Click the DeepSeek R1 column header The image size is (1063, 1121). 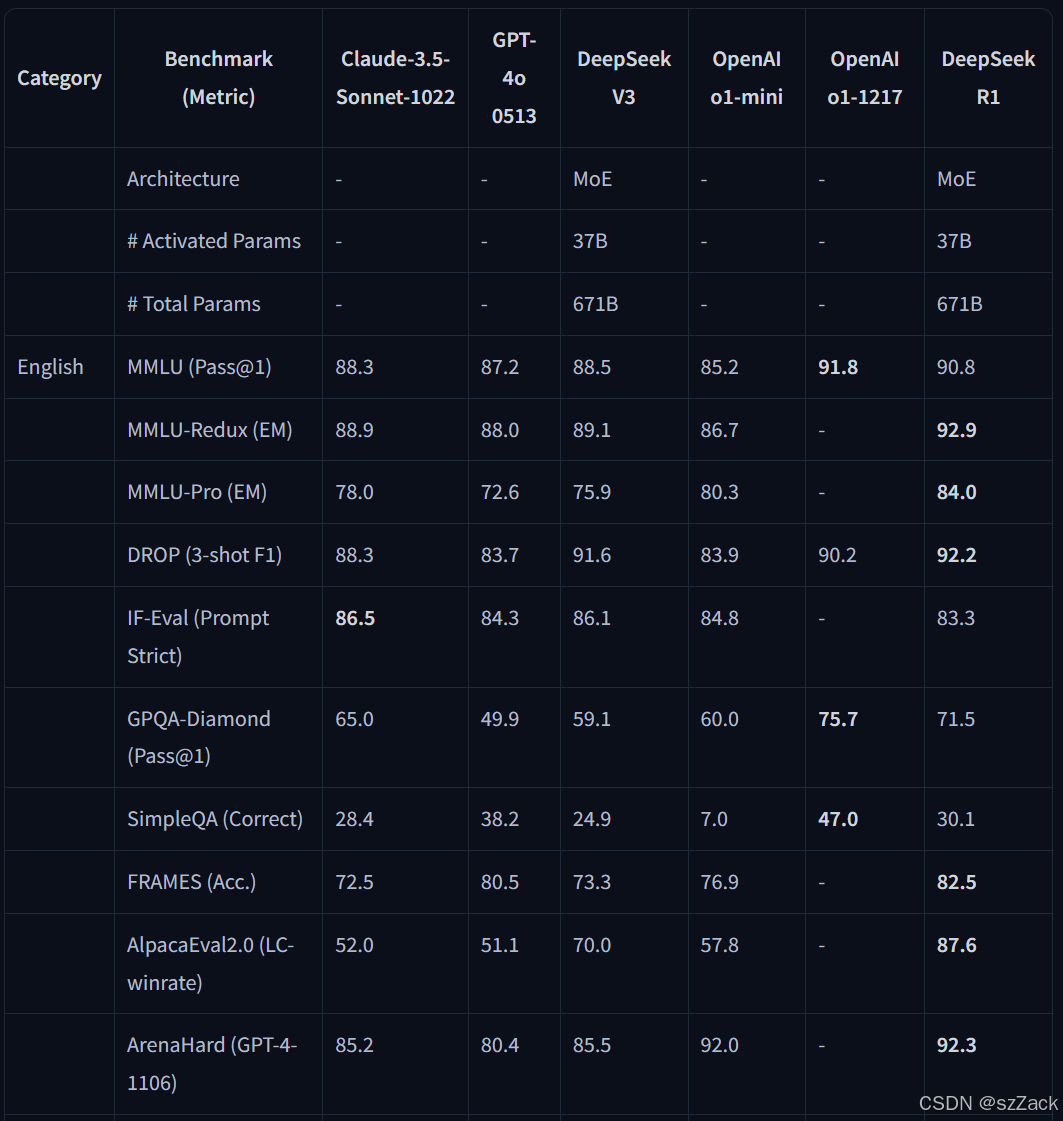point(988,78)
